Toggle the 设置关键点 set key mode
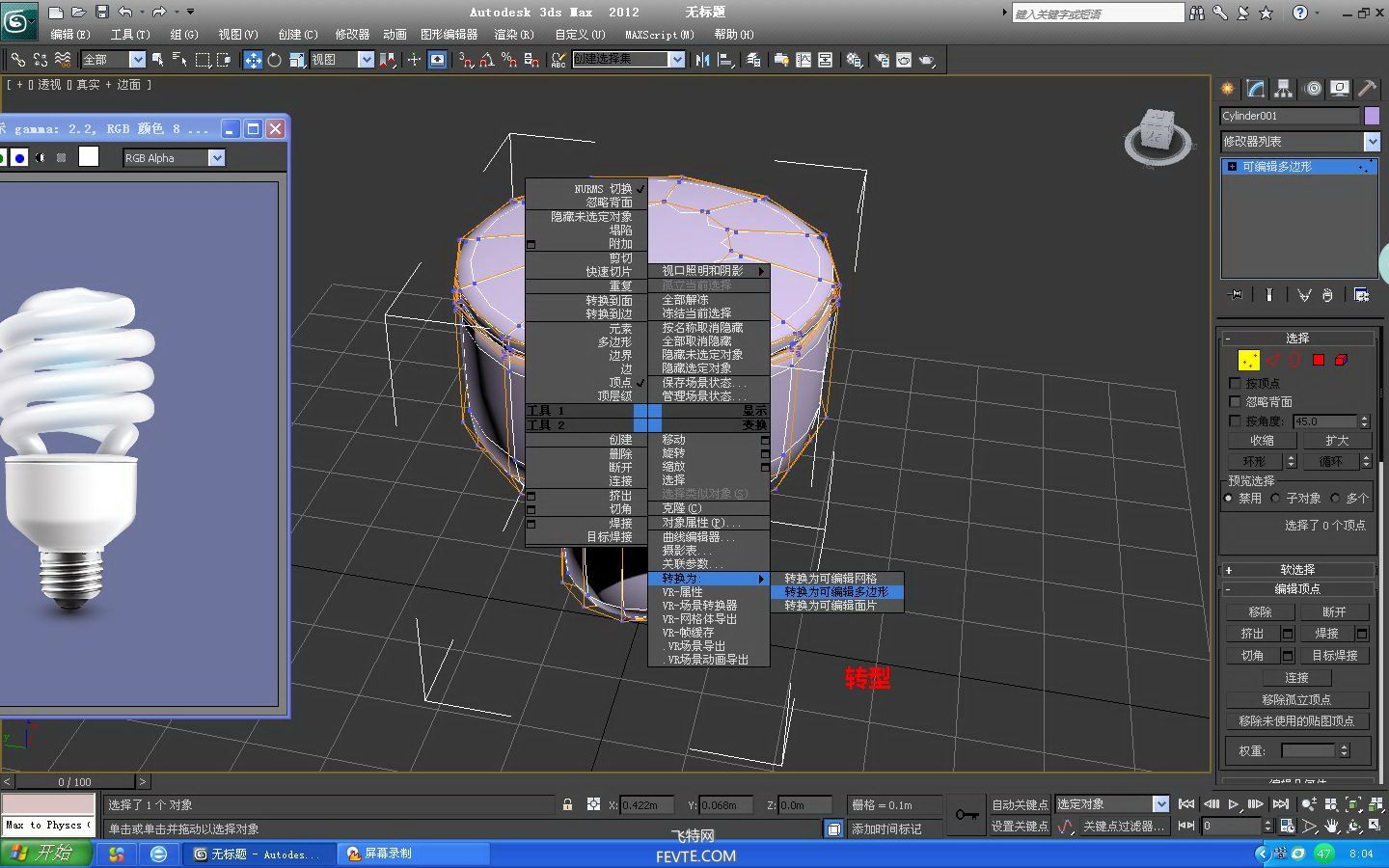Screen dimensions: 1389x868 [x=1020, y=827]
